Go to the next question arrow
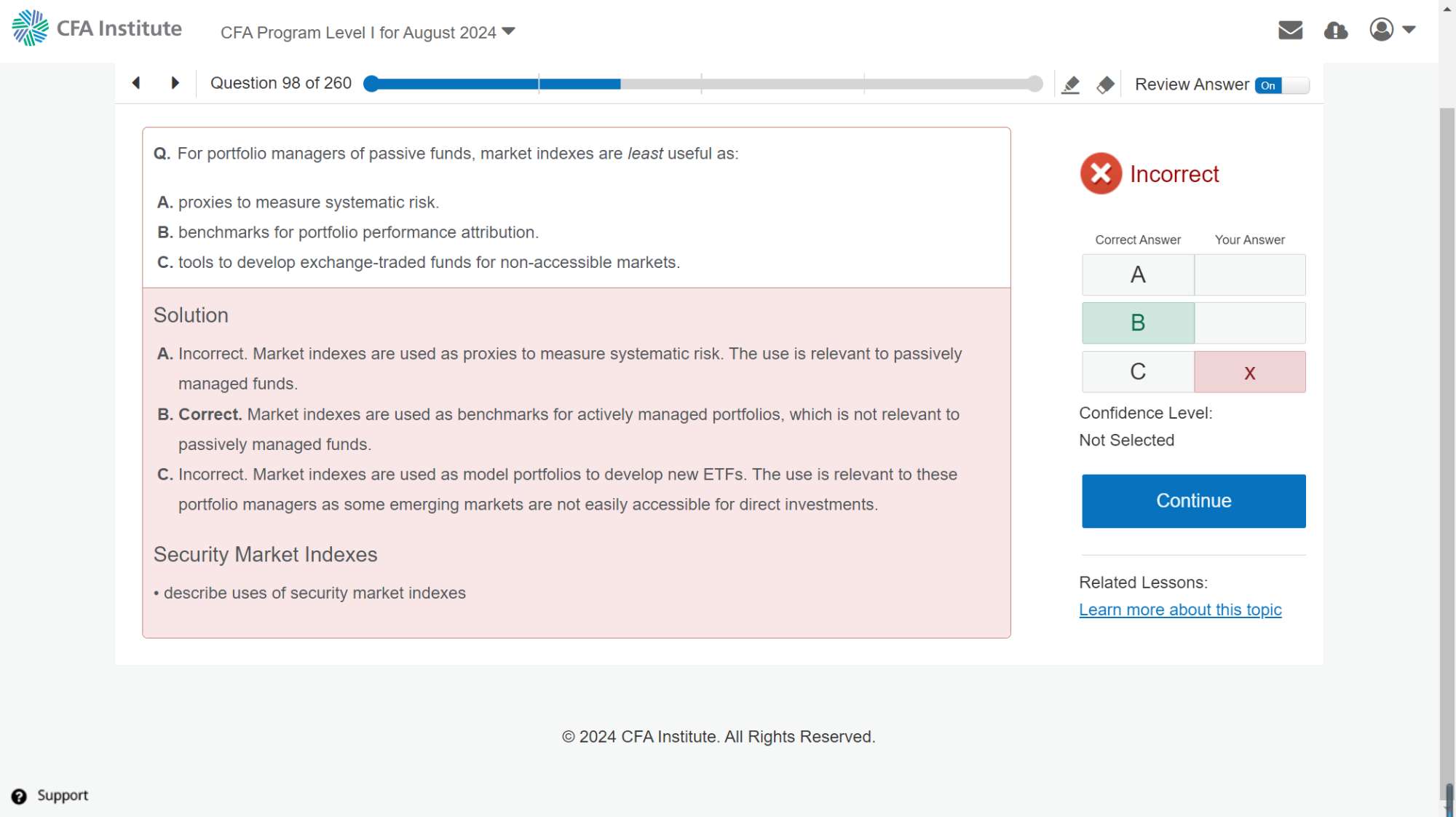This screenshot has height=817, width=1456. (175, 83)
